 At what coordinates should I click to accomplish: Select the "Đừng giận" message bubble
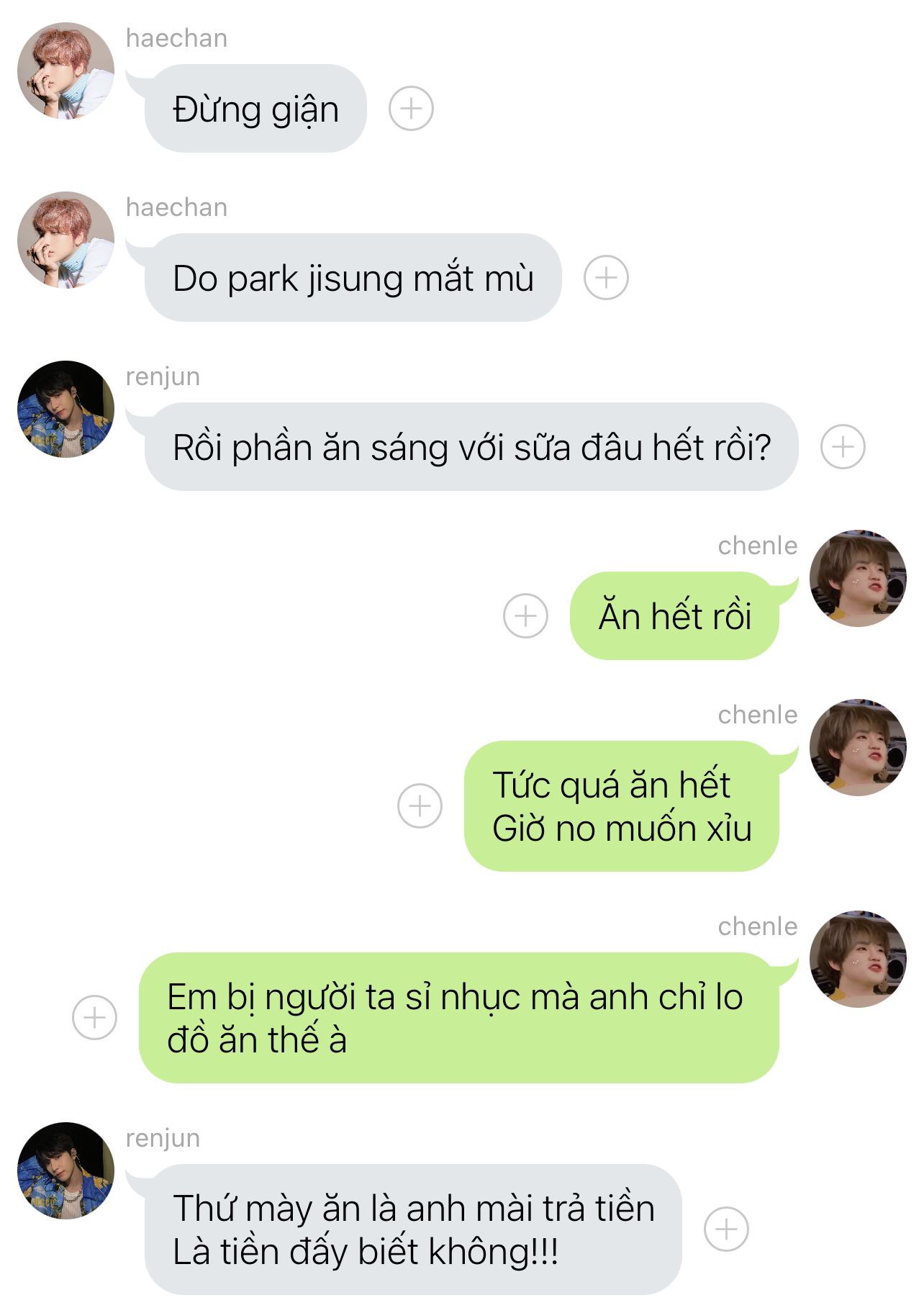click(x=255, y=109)
